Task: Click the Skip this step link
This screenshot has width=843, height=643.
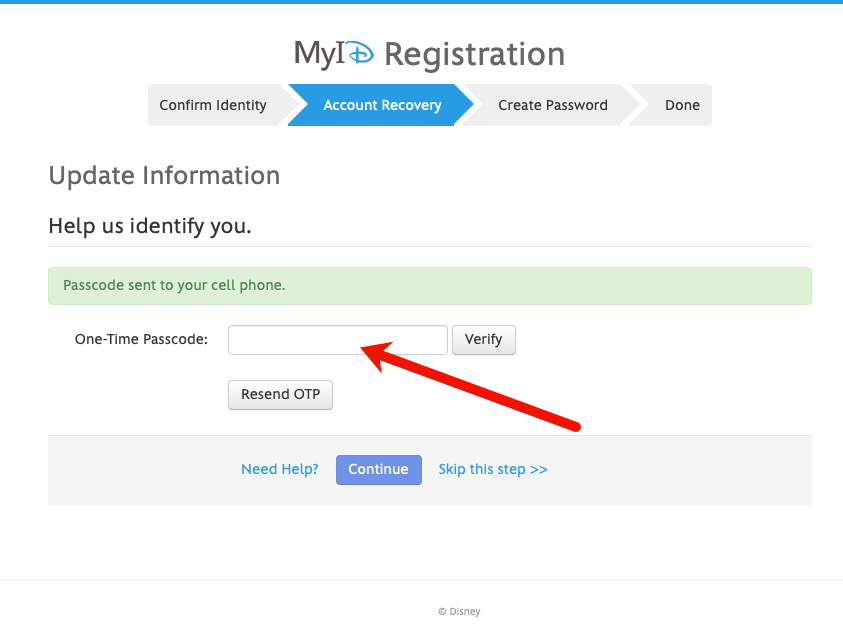Action: tap(493, 470)
